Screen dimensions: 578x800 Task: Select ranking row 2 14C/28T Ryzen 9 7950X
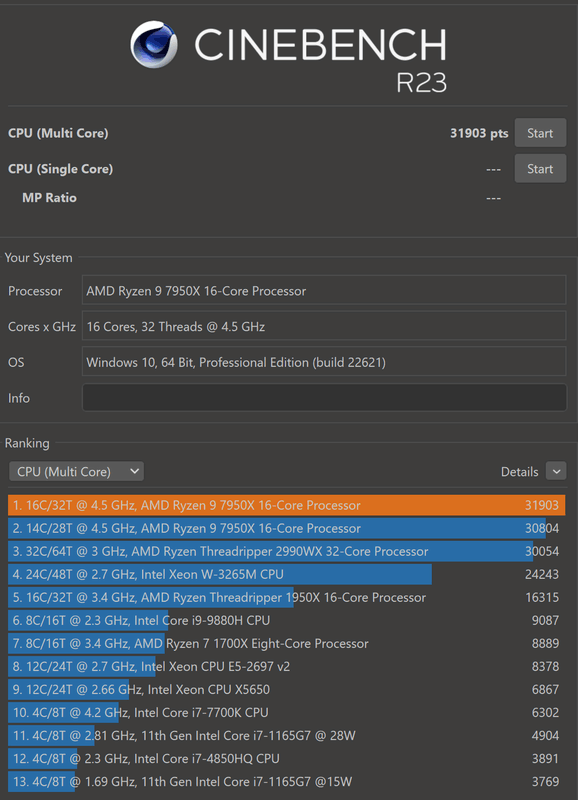click(287, 528)
